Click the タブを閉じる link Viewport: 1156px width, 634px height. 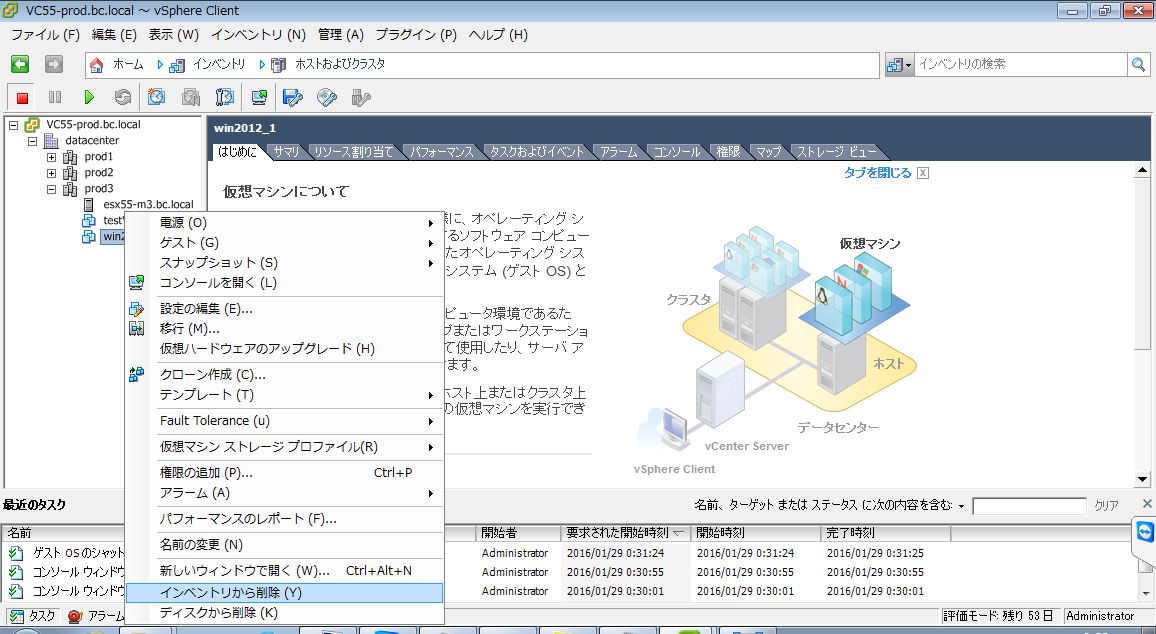tap(877, 173)
